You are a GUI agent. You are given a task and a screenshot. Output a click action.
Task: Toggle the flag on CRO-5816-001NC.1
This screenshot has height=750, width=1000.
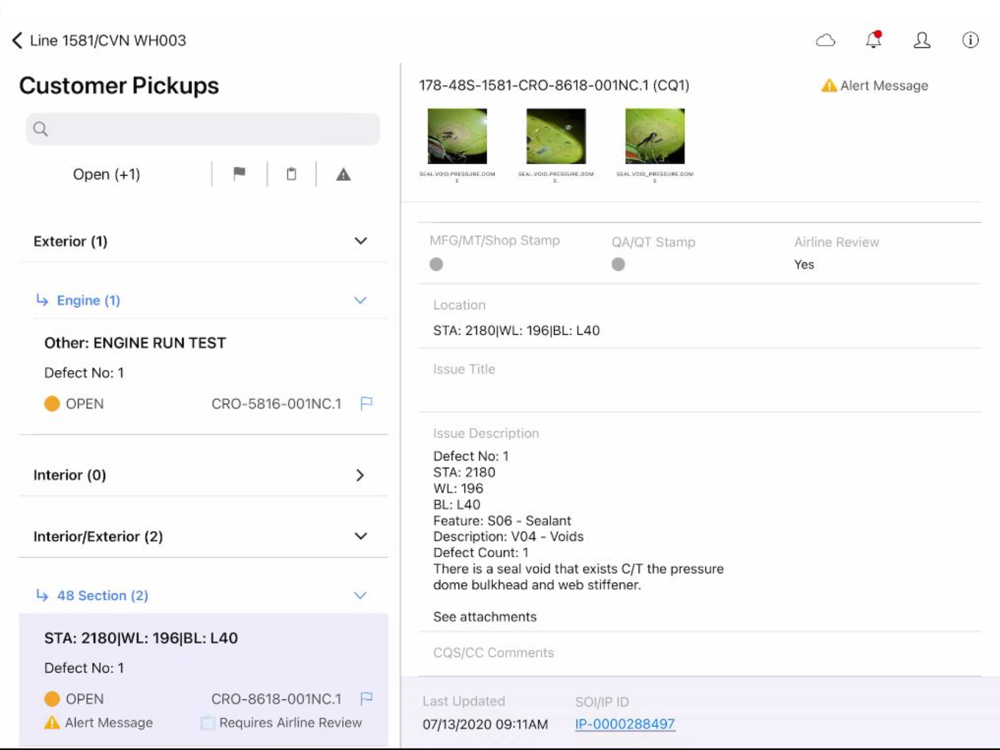[366, 403]
